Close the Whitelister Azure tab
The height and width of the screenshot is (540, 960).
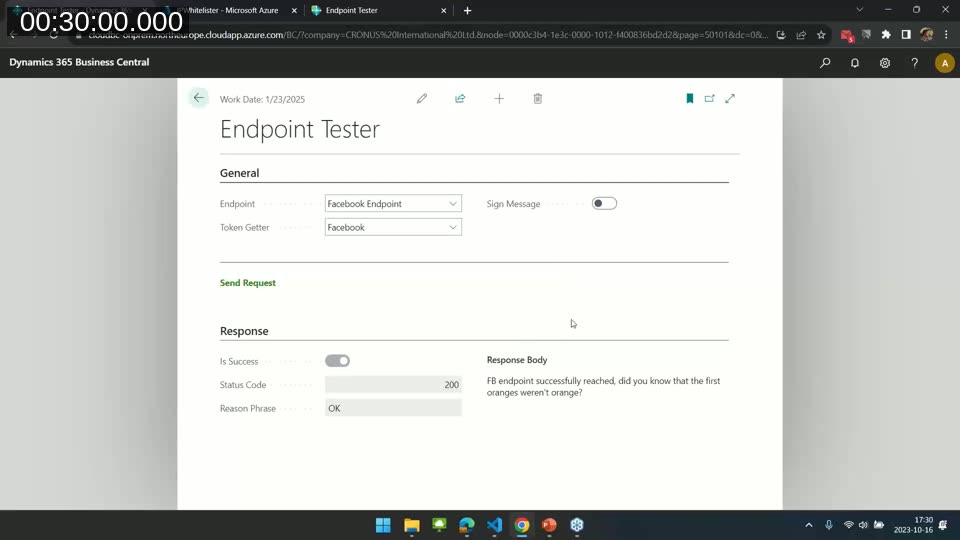point(294,10)
